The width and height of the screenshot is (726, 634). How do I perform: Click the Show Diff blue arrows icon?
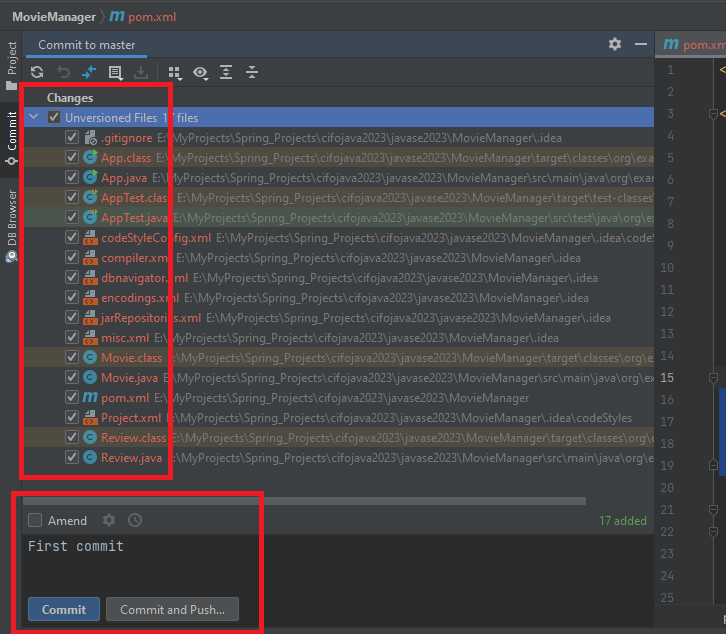point(88,72)
